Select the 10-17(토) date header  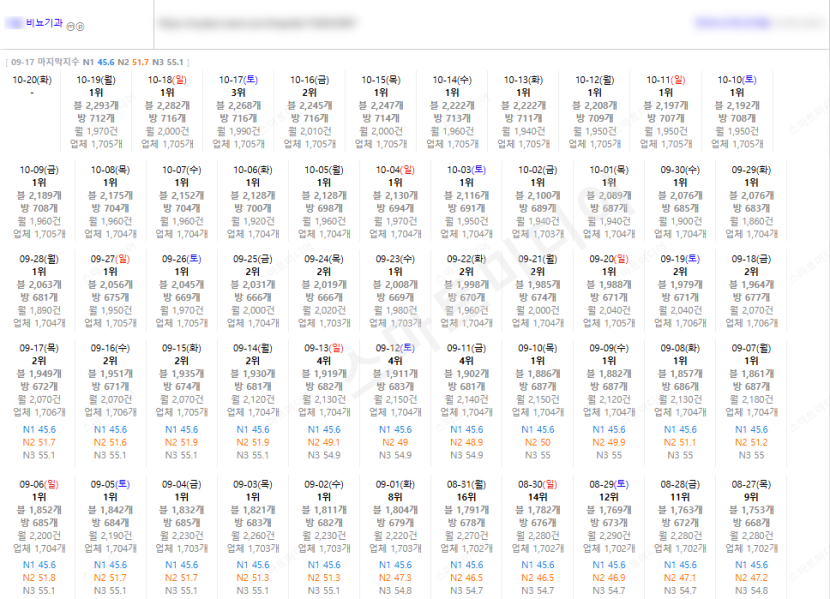[238, 80]
